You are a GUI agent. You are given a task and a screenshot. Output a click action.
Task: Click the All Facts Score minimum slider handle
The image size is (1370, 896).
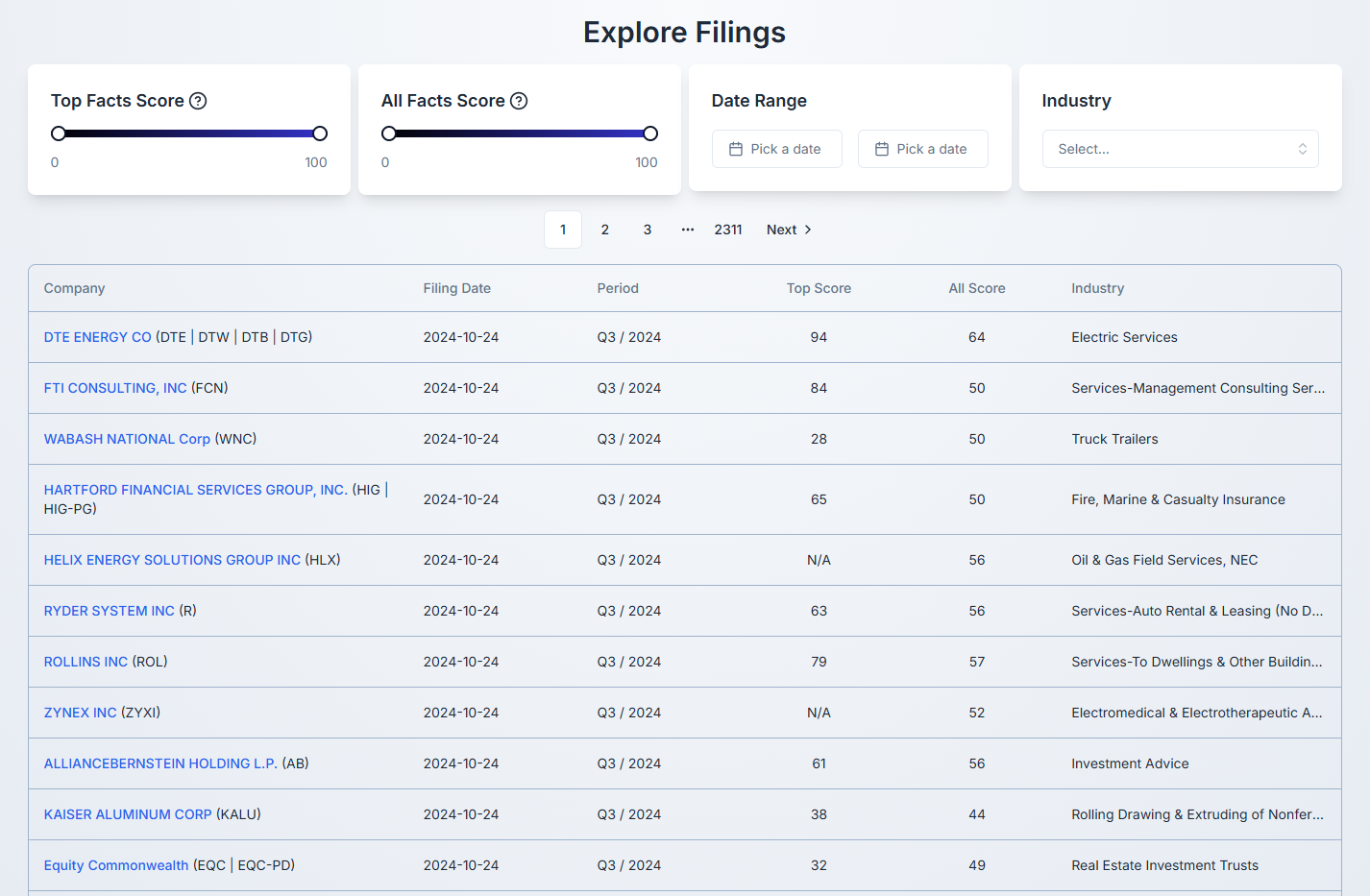[389, 133]
